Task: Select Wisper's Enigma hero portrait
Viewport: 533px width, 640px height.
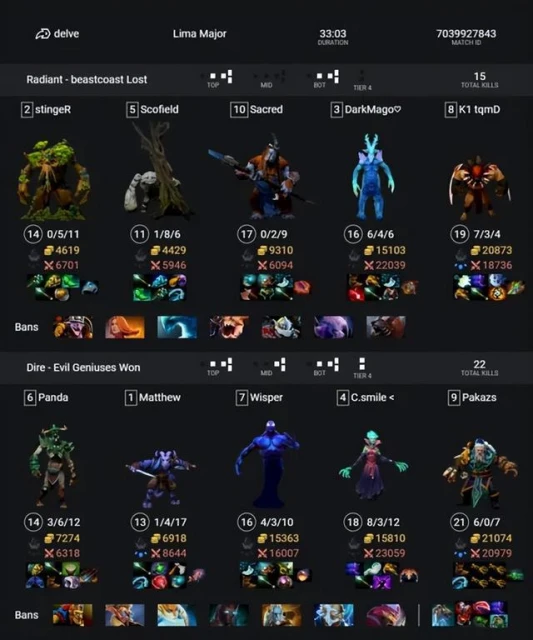Action: point(267,464)
